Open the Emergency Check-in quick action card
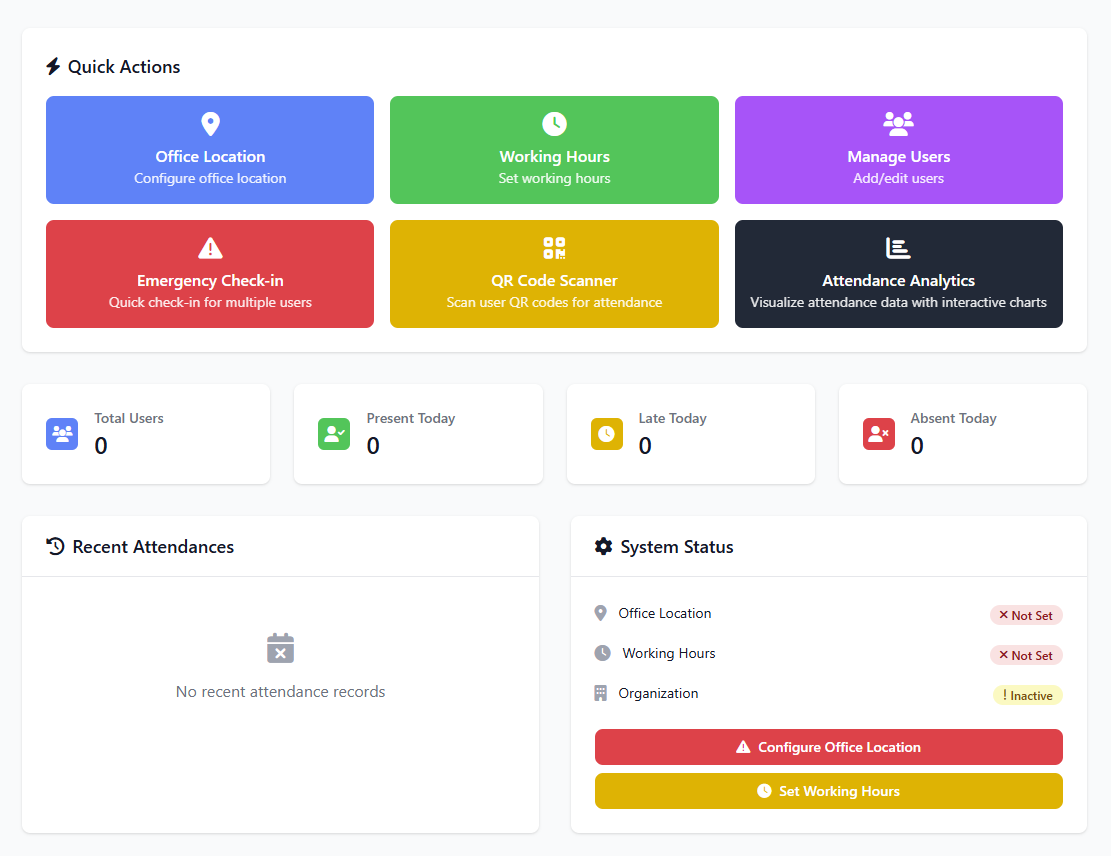The height and width of the screenshot is (856, 1111). coord(209,274)
